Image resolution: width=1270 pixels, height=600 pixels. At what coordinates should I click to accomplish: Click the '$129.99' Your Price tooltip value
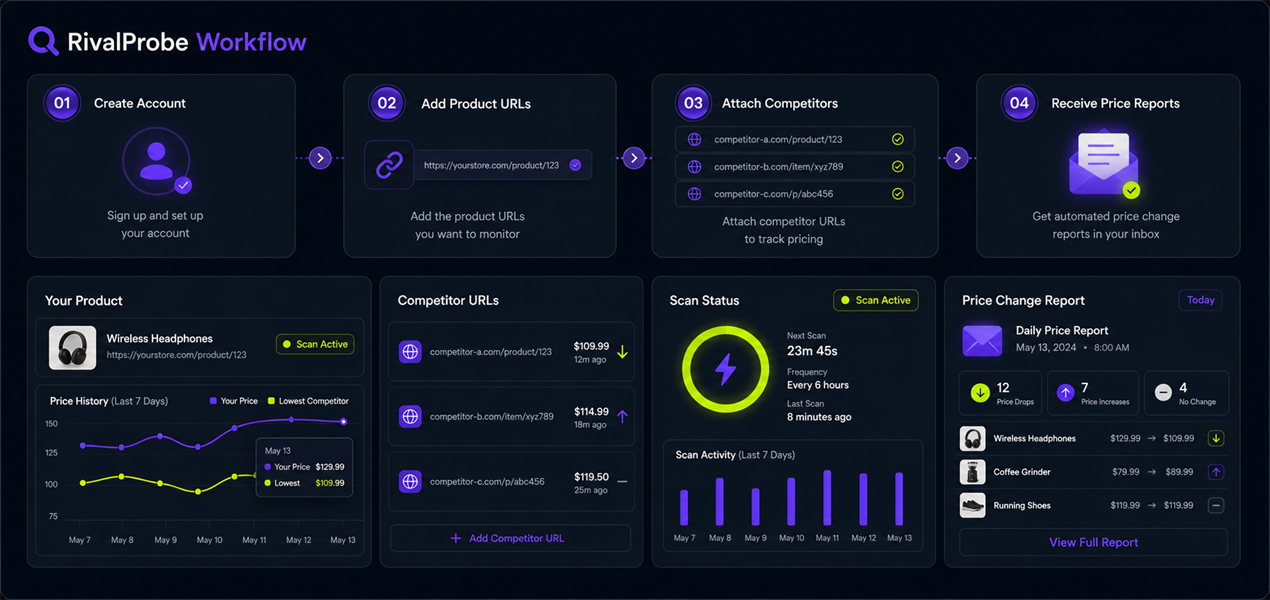329,467
